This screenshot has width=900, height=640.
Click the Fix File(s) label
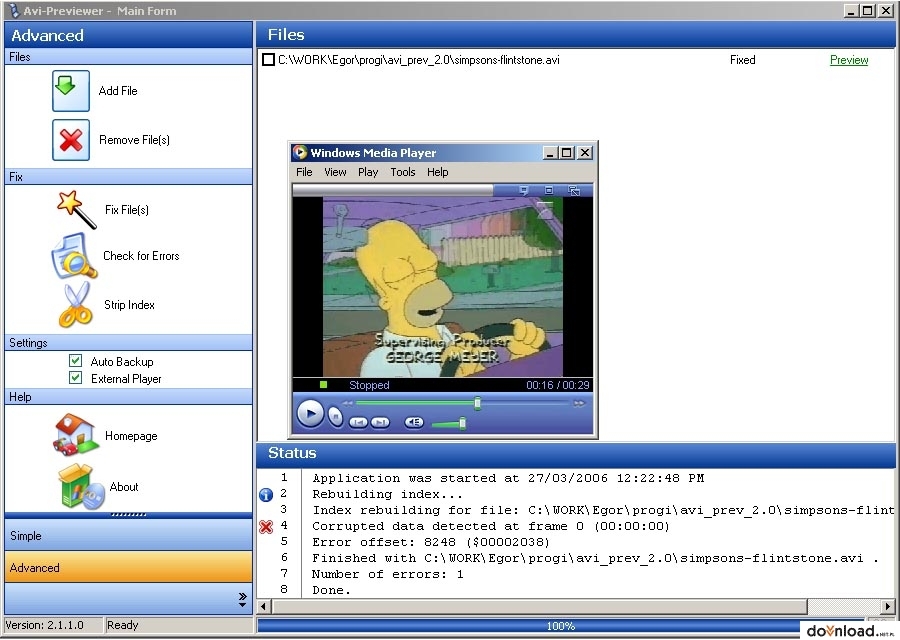coord(127,210)
